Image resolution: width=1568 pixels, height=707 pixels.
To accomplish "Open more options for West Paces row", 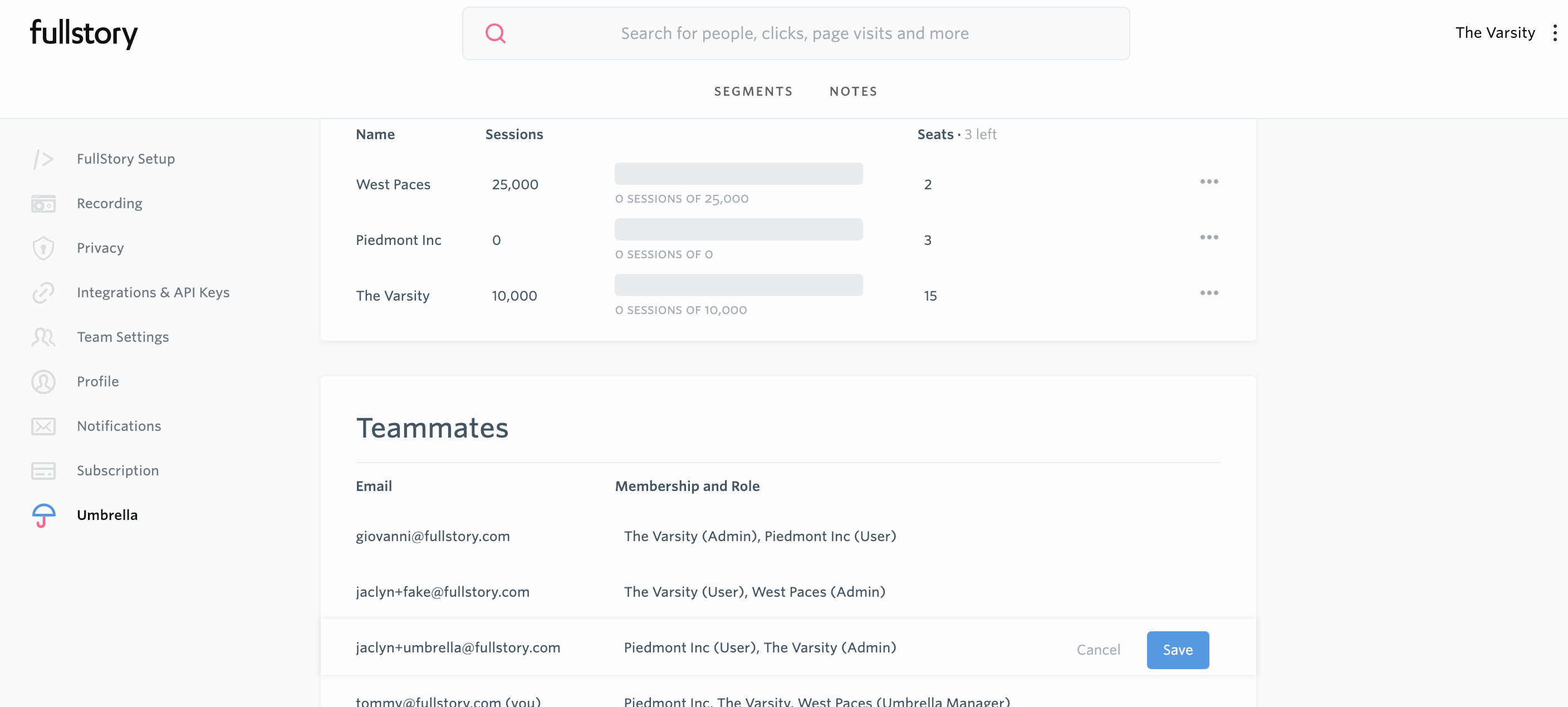I will tap(1209, 181).
